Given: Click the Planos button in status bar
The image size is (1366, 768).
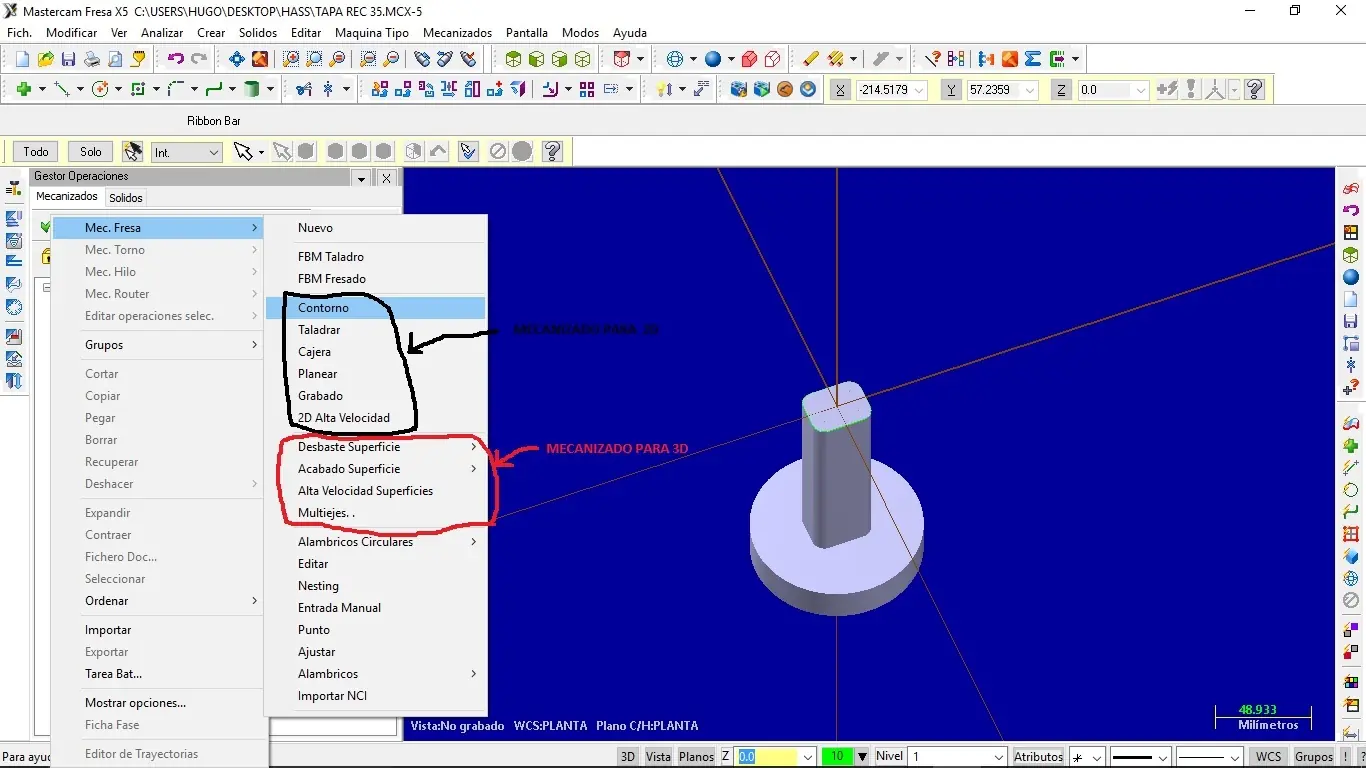Looking at the screenshot, I should click(x=696, y=757).
